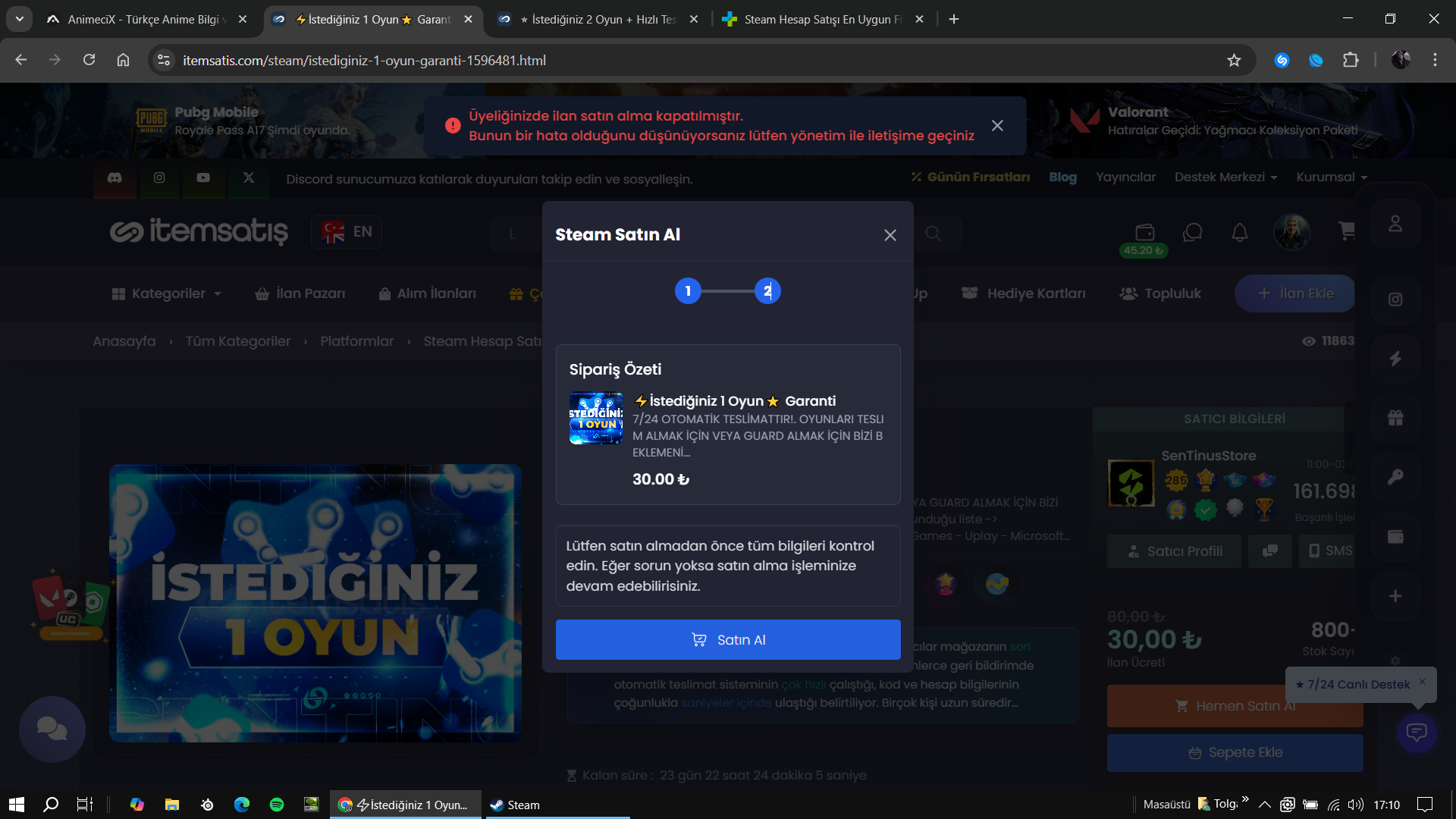
Task: Click the Satıcı Profili button
Action: [x=1174, y=551]
